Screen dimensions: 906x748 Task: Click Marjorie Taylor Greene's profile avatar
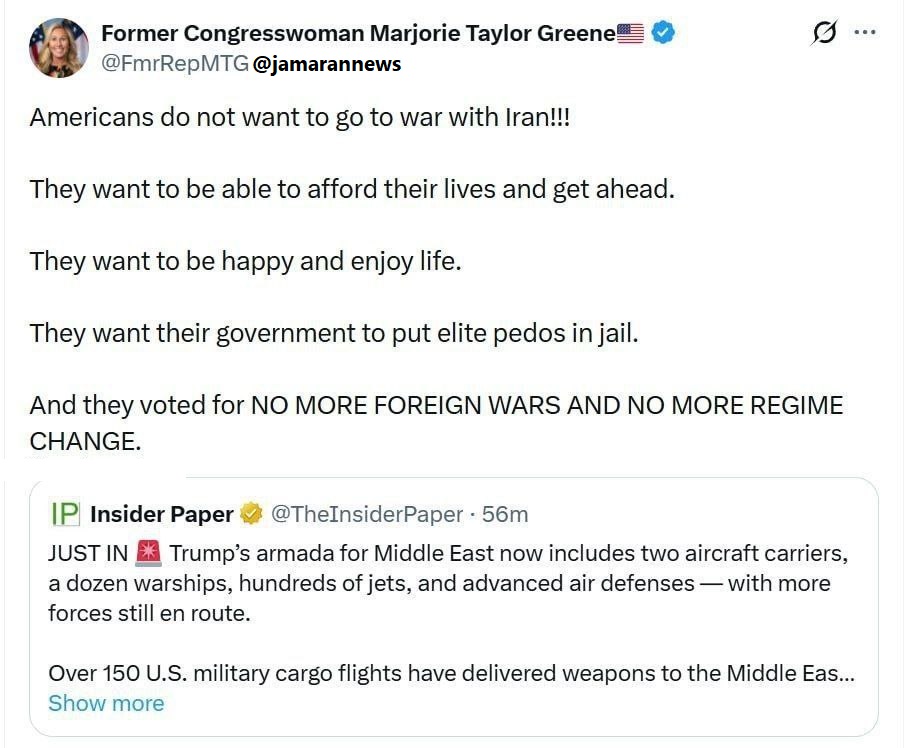pos(59,47)
